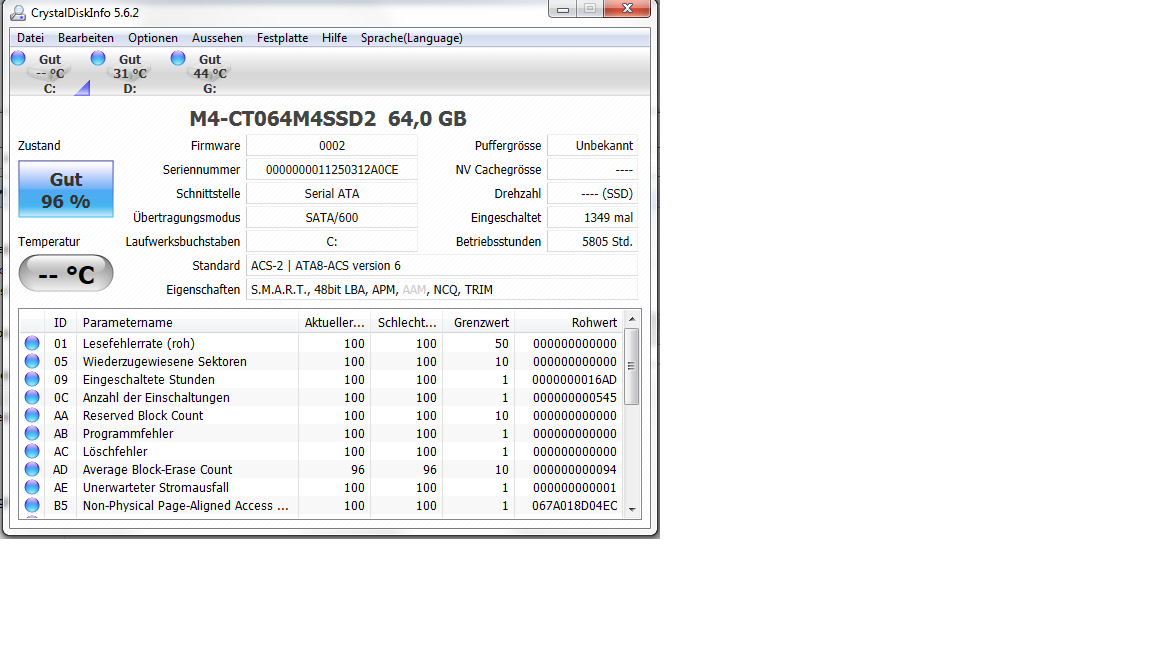Image resolution: width=1152 pixels, height=648 pixels.
Task: Click the S.M.A.R.T. list scrollbar thumb
Action: click(631, 366)
